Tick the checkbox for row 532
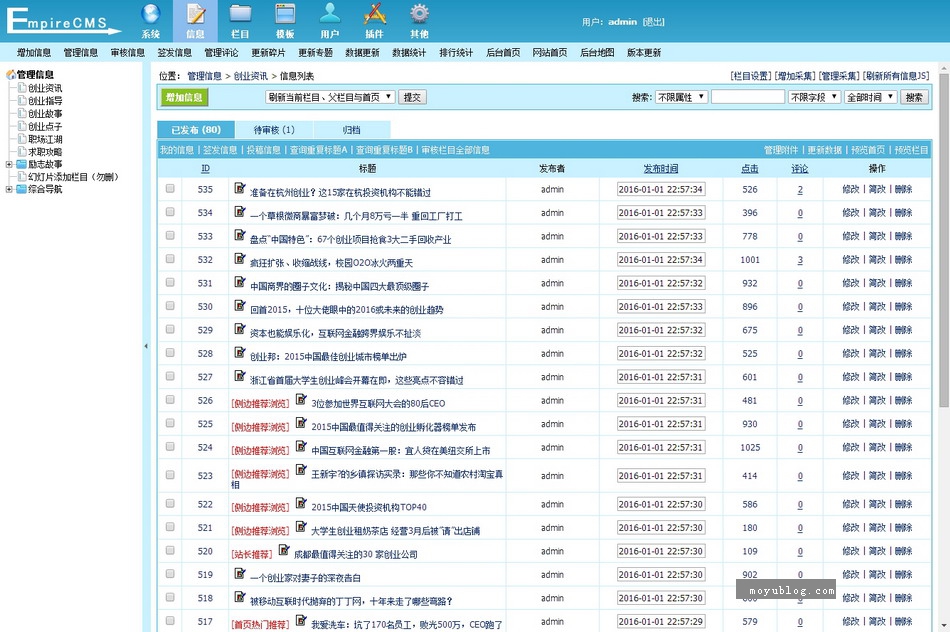 point(170,259)
